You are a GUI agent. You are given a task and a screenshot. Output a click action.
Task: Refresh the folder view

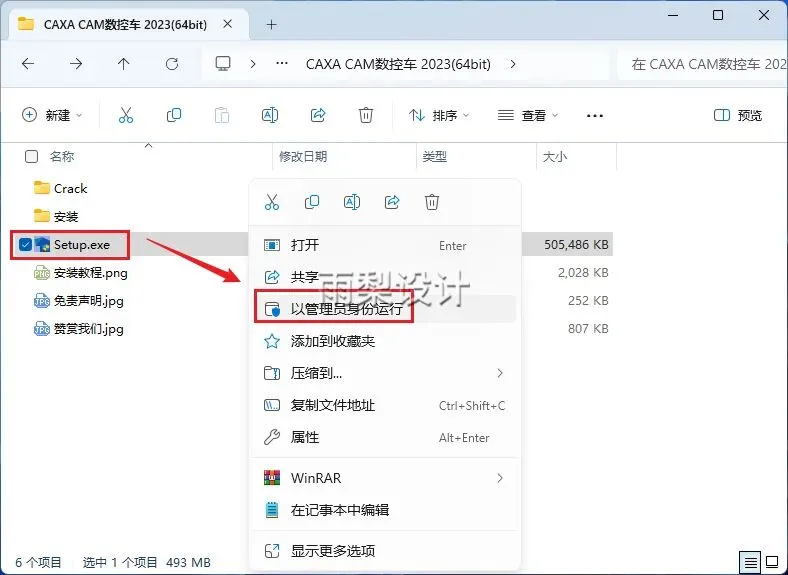pos(172,64)
